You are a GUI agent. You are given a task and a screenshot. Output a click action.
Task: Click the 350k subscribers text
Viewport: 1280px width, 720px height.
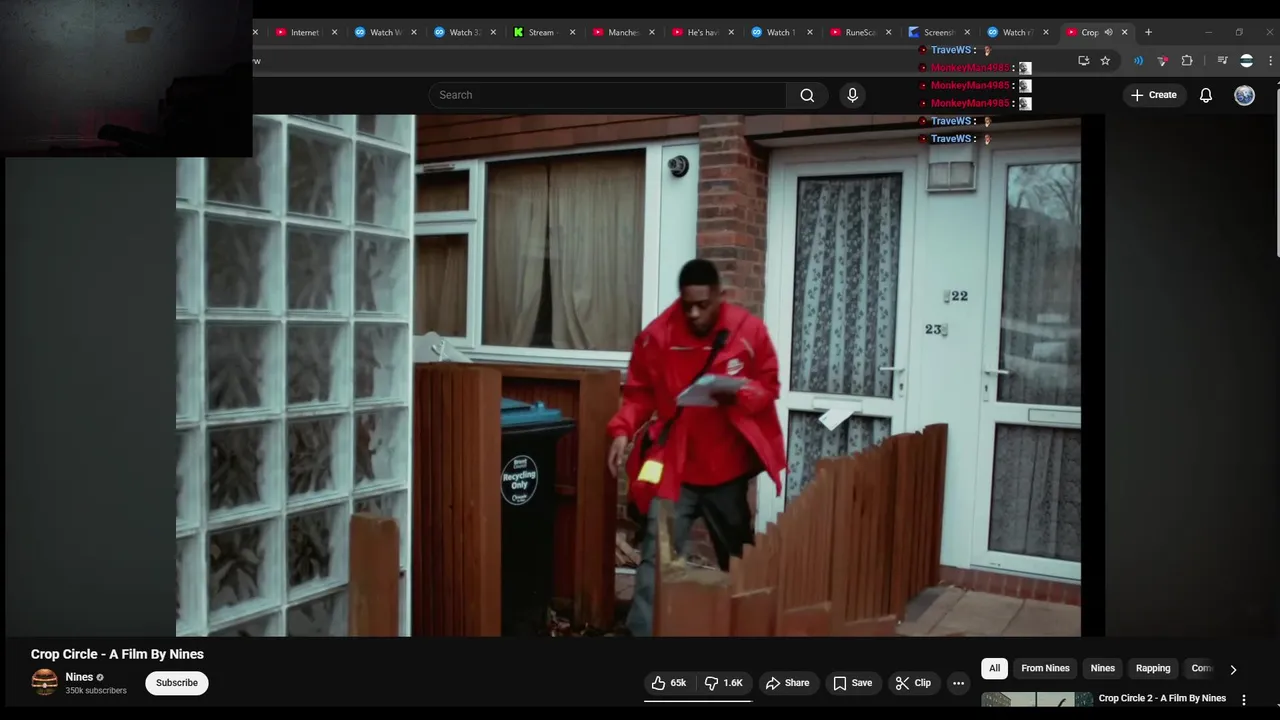point(96,691)
